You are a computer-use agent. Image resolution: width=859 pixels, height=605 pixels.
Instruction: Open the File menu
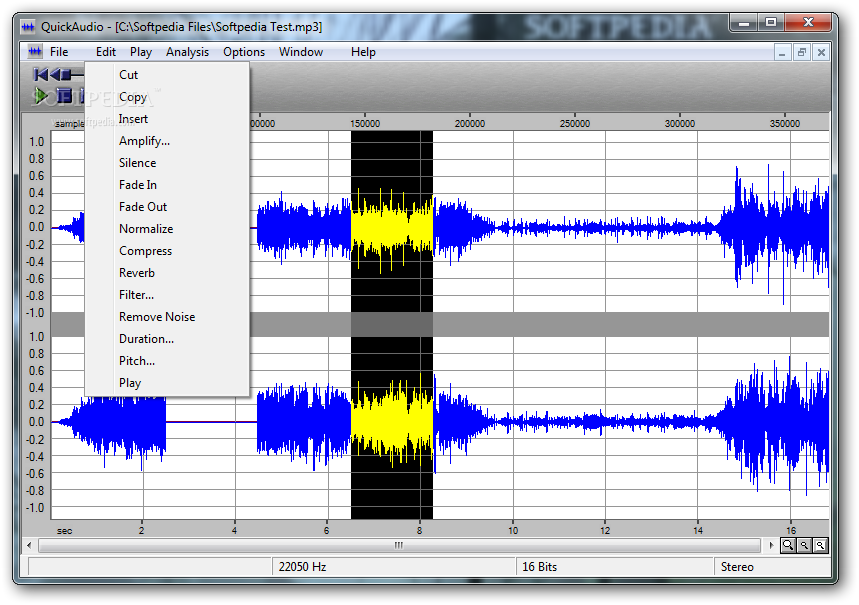click(x=59, y=52)
